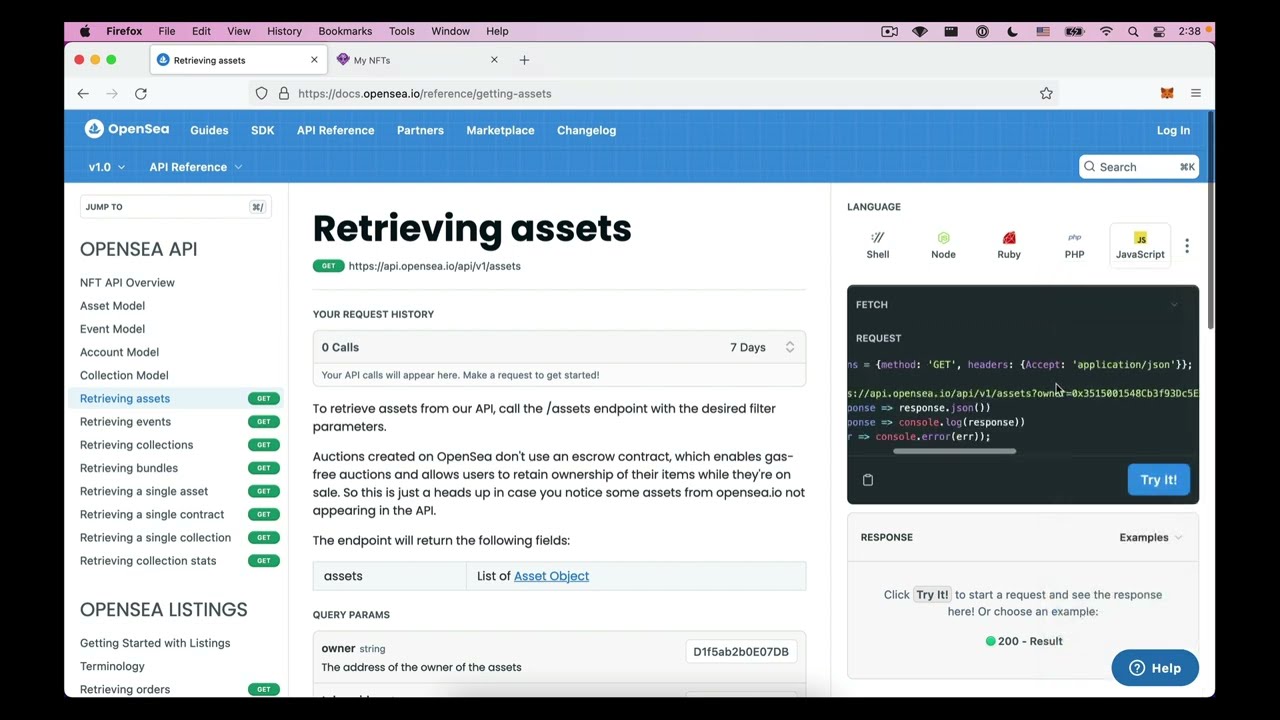Open the Apple menu

pos(85,31)
